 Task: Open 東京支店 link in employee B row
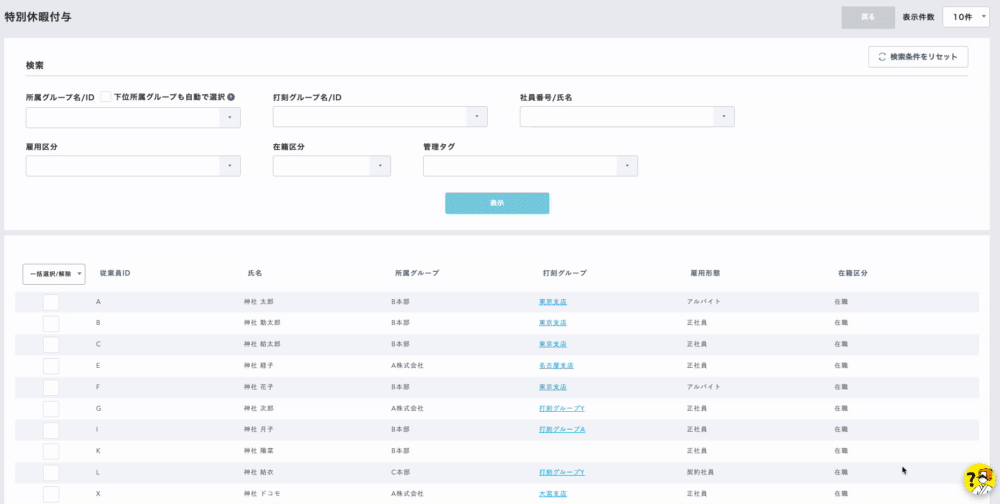point(552,323)
